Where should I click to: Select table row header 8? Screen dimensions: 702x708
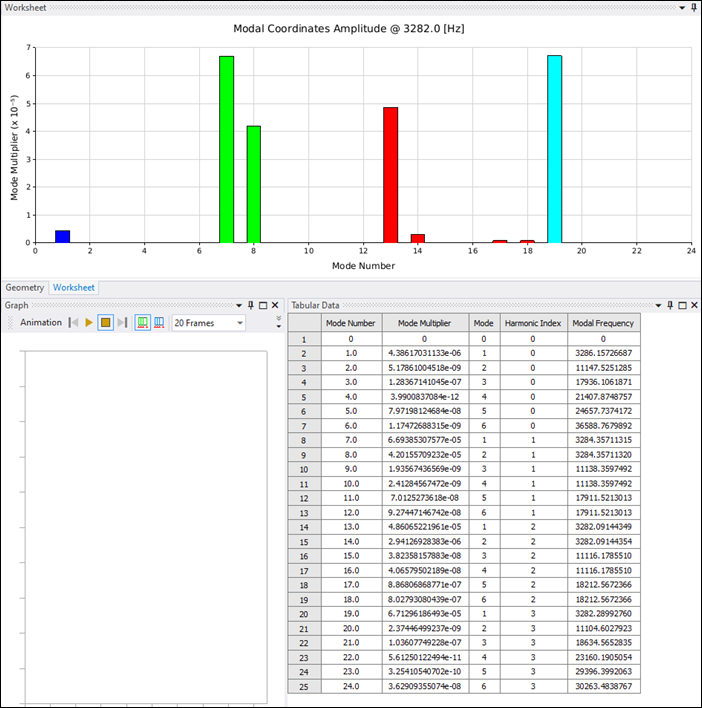tap(304, 440)
